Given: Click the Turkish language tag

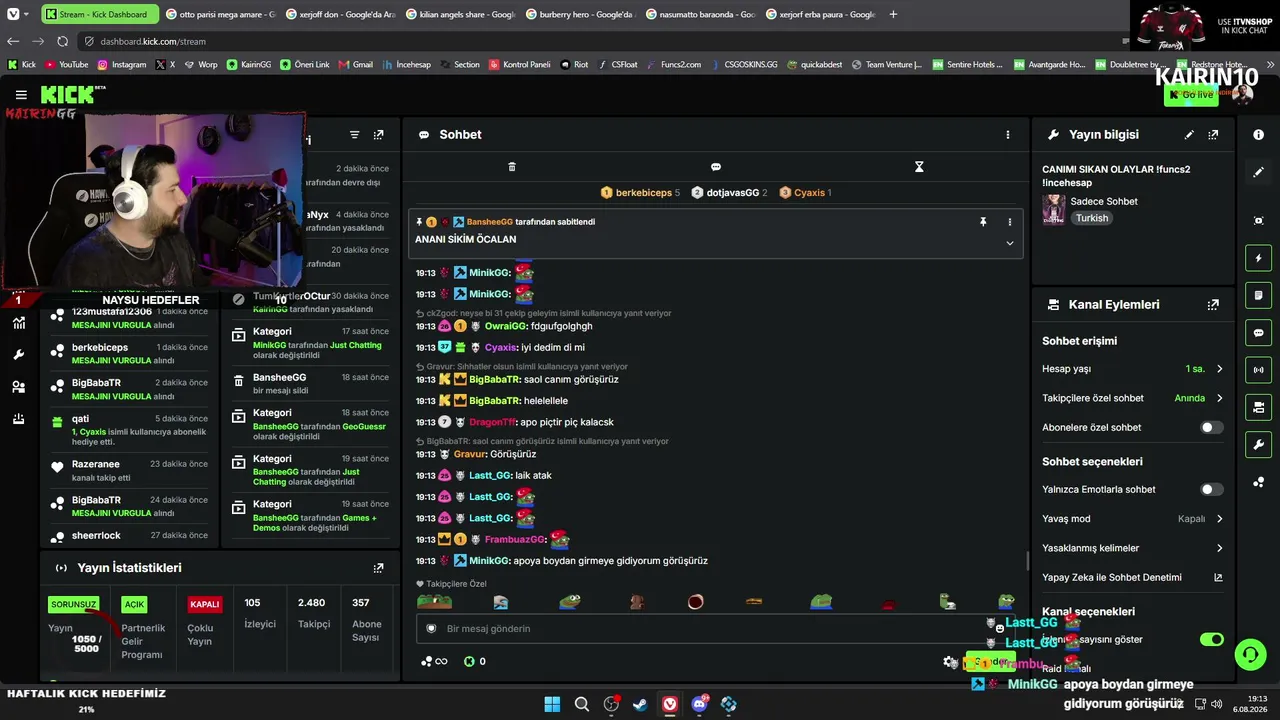Looking at the screenshot, I should 1092,218.
